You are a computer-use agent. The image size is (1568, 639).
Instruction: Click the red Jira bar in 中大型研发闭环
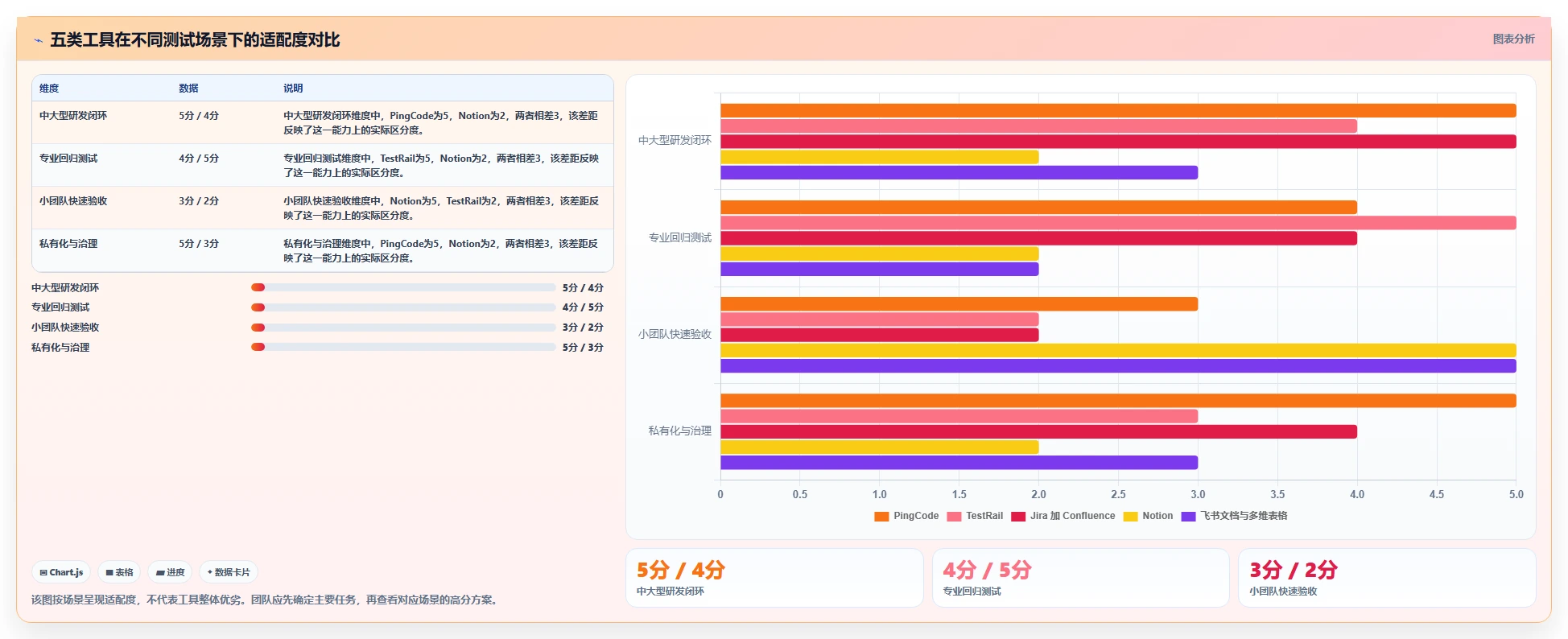click(x=1118, y=142)
